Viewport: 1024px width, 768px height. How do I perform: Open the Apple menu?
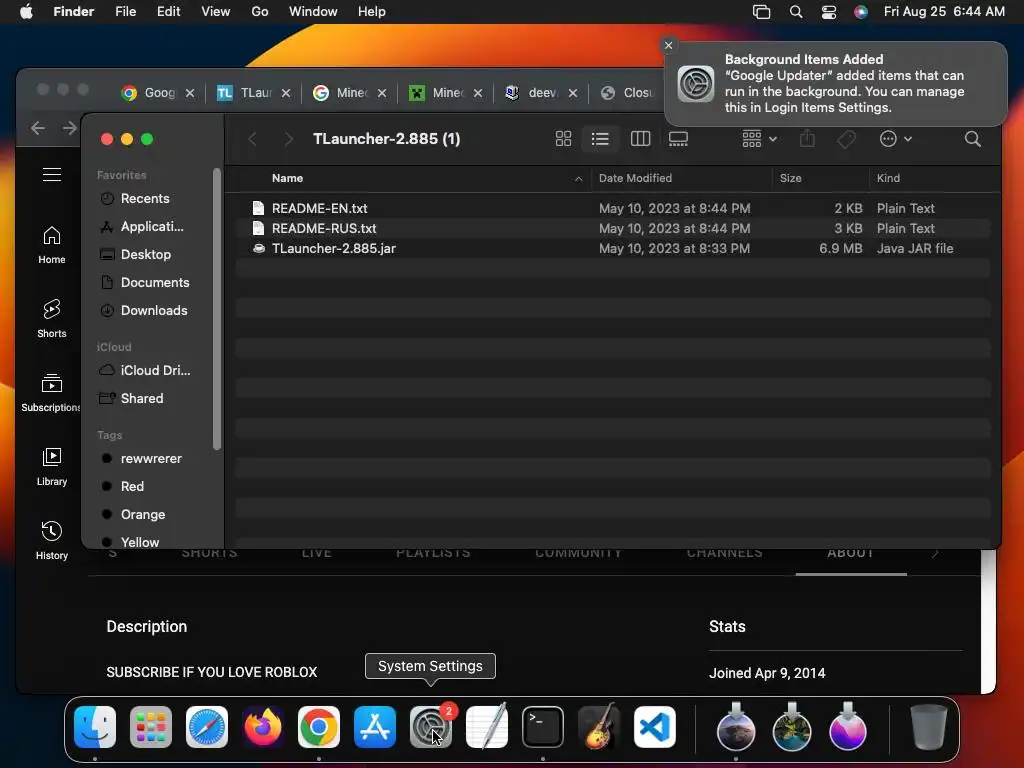pyautogui.click(x=26, y=11)
